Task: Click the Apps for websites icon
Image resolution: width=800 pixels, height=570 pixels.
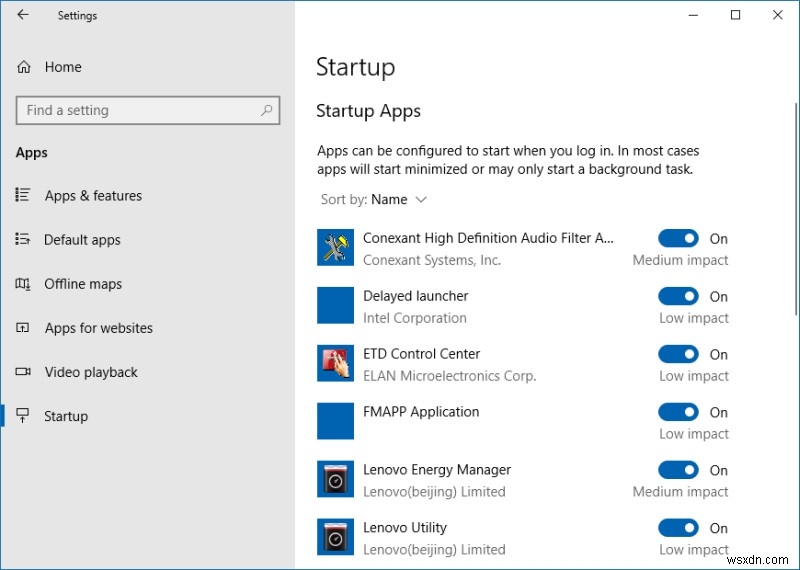Action: (23, 328)
